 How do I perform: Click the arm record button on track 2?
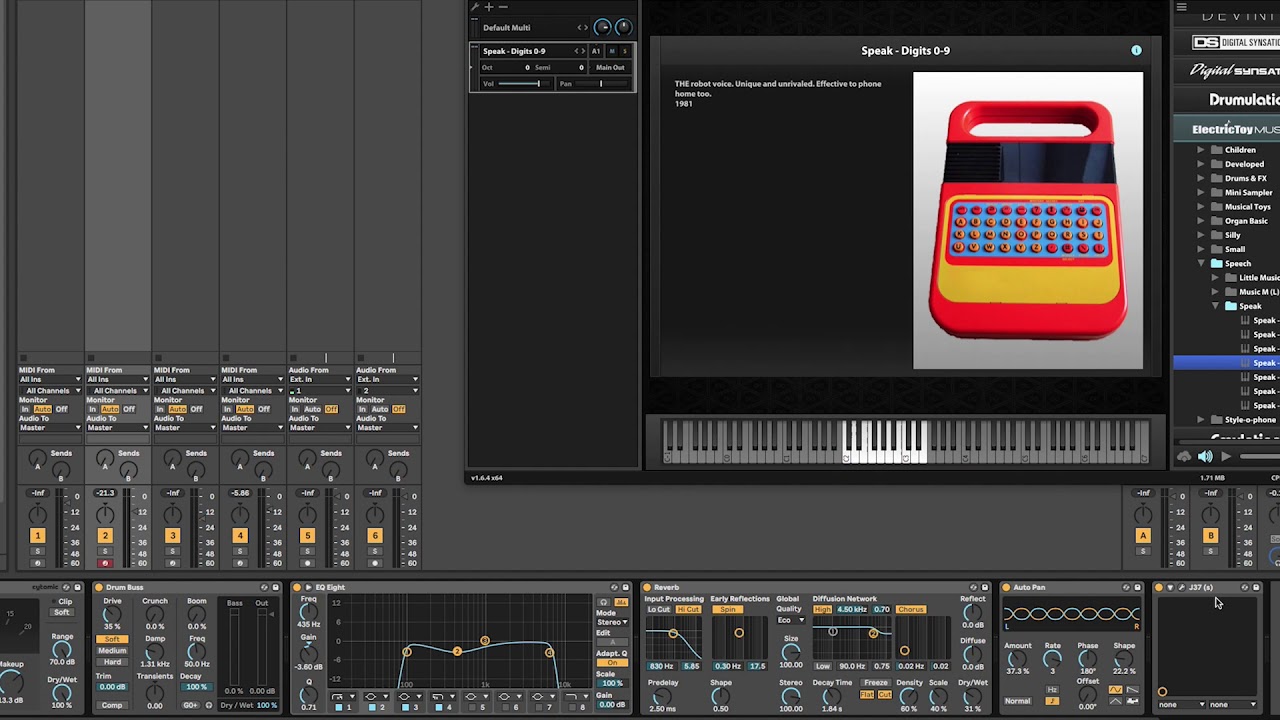click(x=105, y=563)
